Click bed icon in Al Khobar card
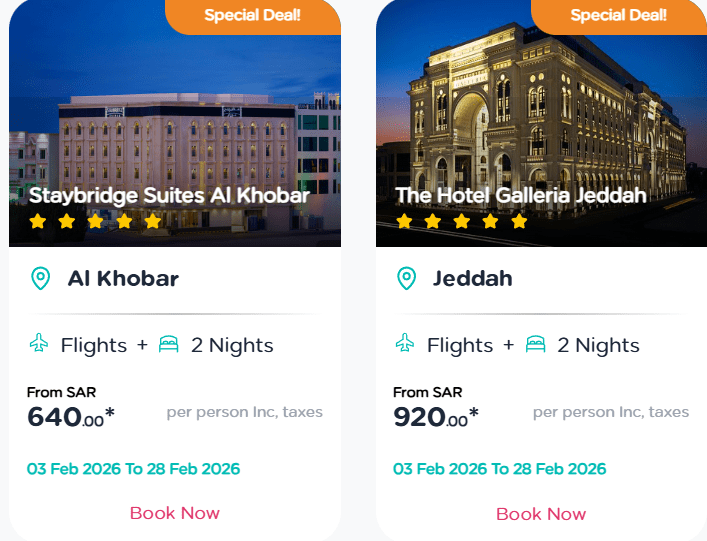The image size is (707, 541). pyautogui.click(x=169, y=344)
